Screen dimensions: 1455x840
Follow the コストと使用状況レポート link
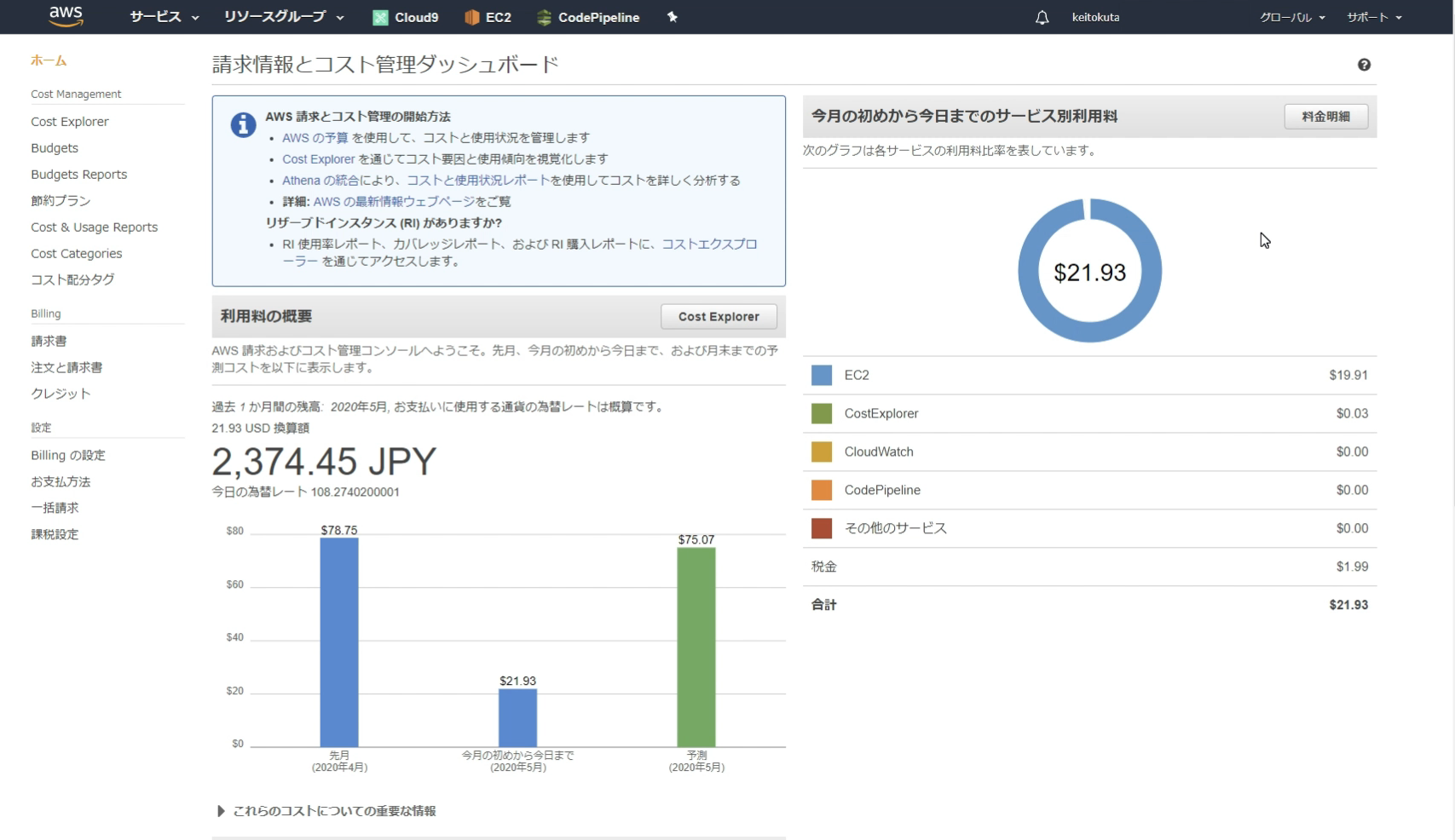coord(478,181)
